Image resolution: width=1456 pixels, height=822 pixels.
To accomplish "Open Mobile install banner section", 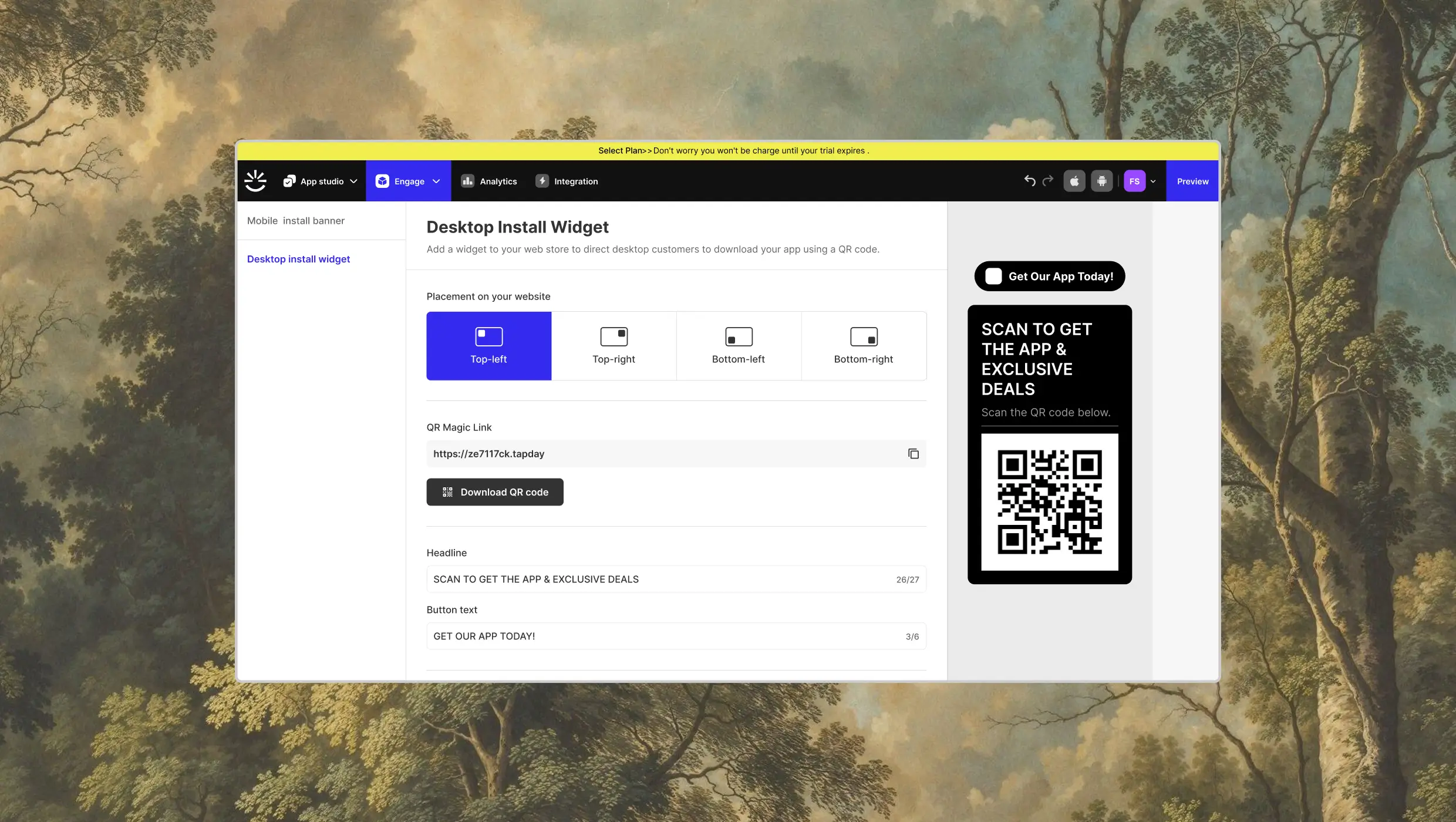I will [295, 221].
